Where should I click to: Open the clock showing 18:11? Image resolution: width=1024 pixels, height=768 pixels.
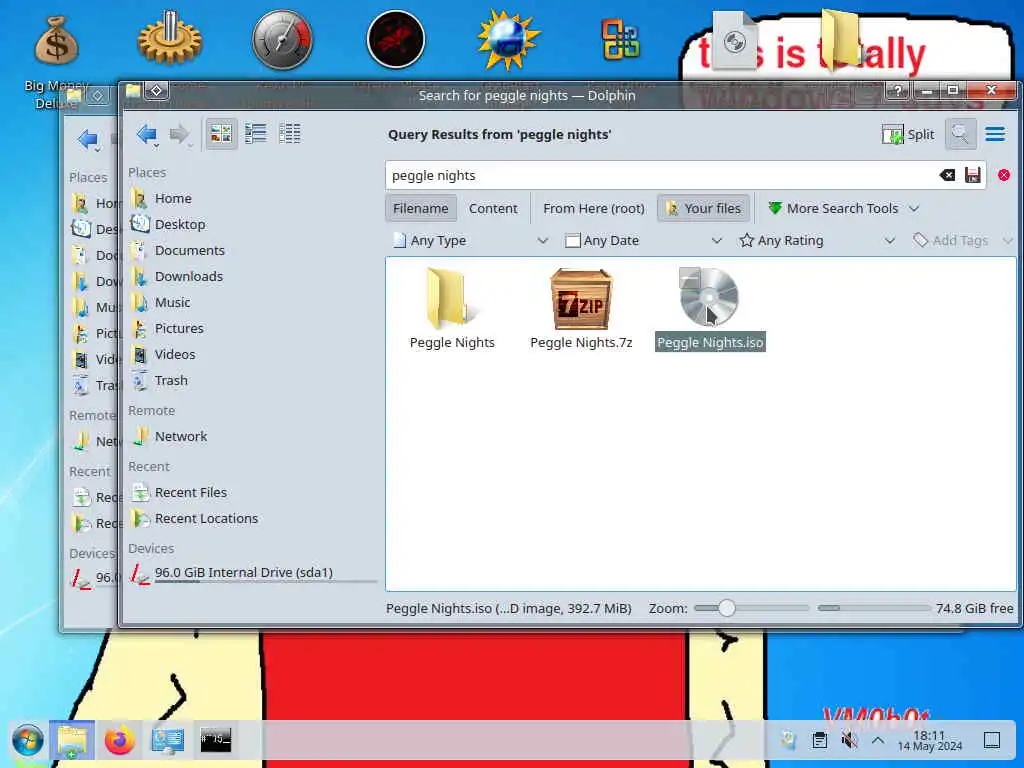click(929, 741)
